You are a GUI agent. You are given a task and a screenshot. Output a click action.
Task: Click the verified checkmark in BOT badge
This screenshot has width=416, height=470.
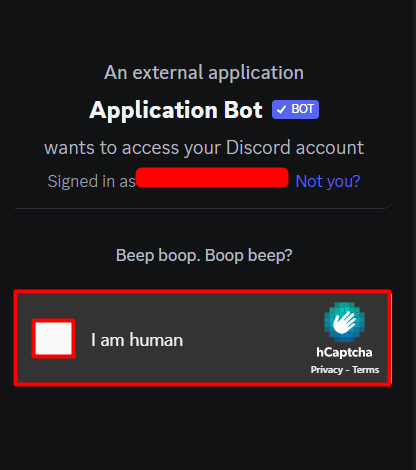coord(282,109)
